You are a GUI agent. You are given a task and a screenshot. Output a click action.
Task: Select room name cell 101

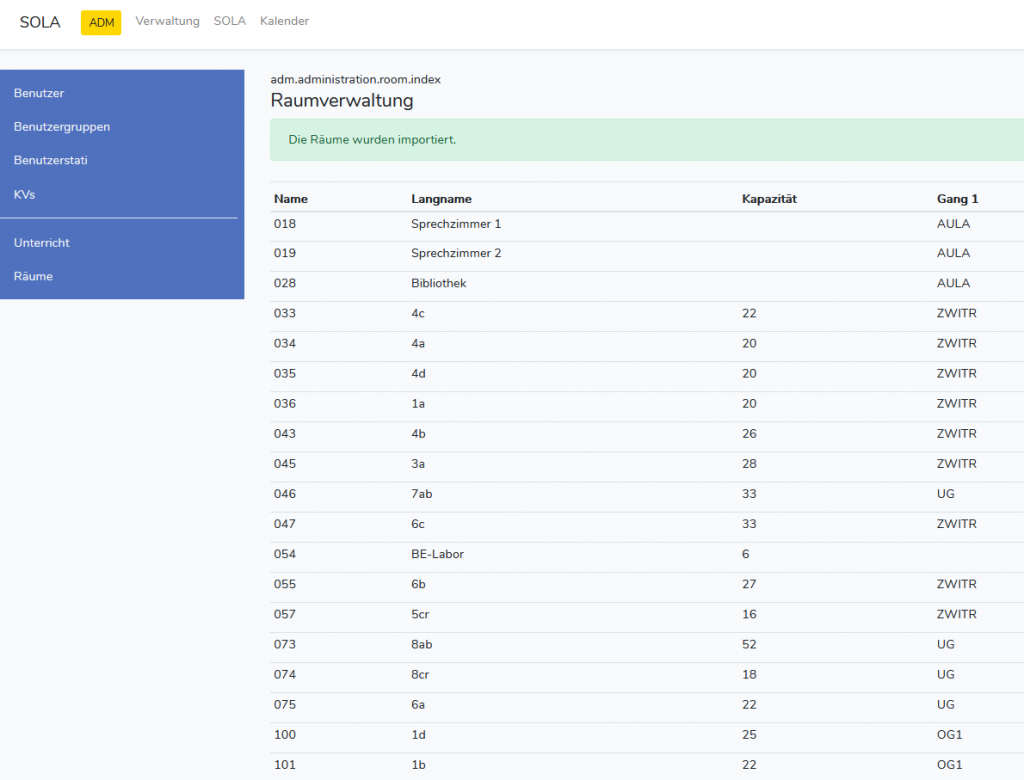[x=285, y=764]
